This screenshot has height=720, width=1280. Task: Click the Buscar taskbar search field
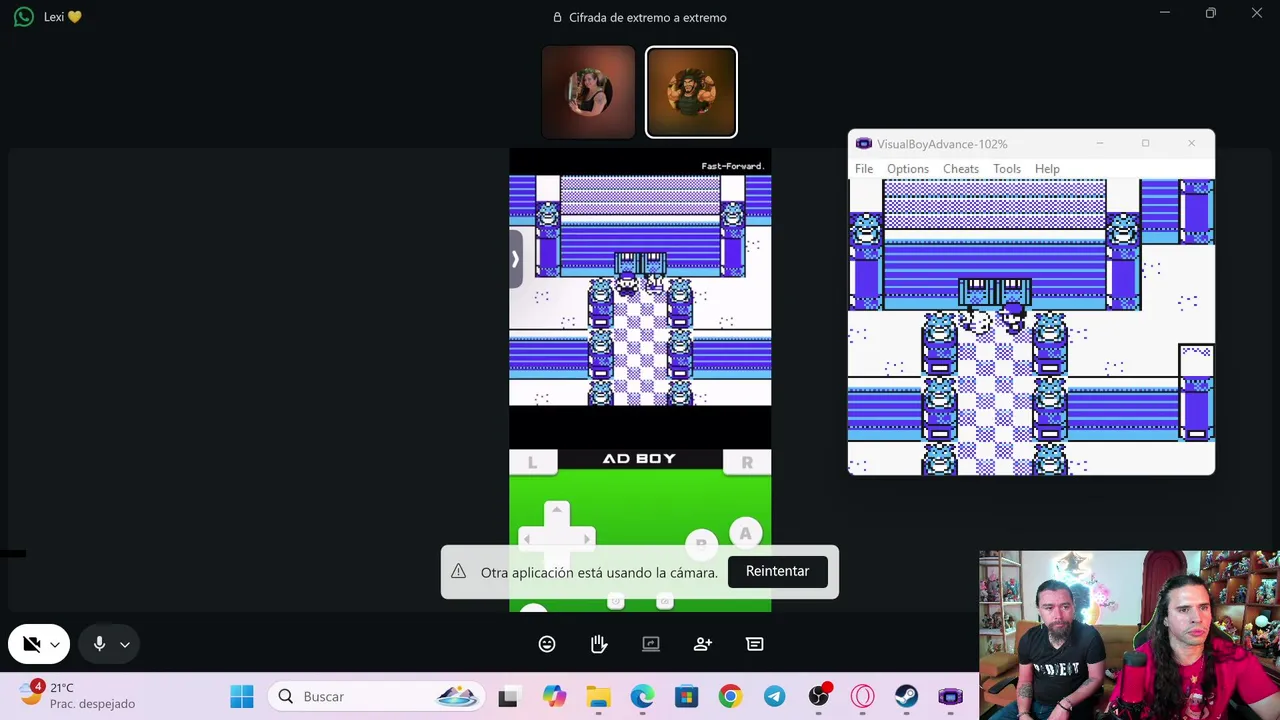[x=376, y=696]
